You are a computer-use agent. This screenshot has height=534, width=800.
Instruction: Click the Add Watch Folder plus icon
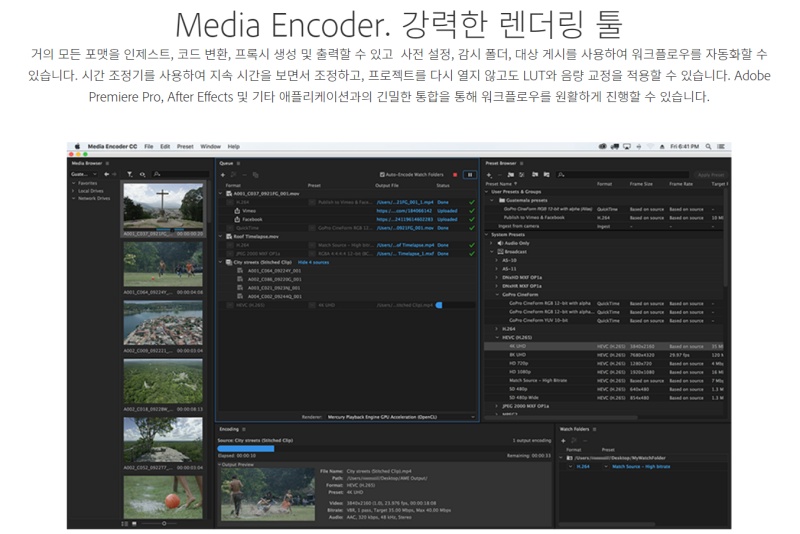[563, 440]
